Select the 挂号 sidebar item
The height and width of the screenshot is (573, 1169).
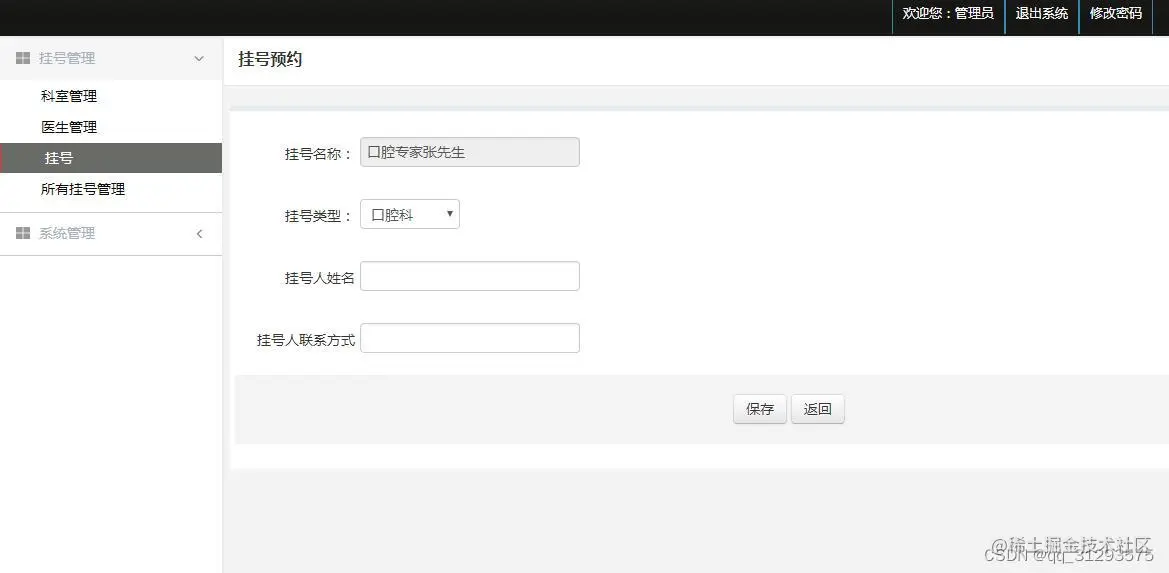[111, 158]
